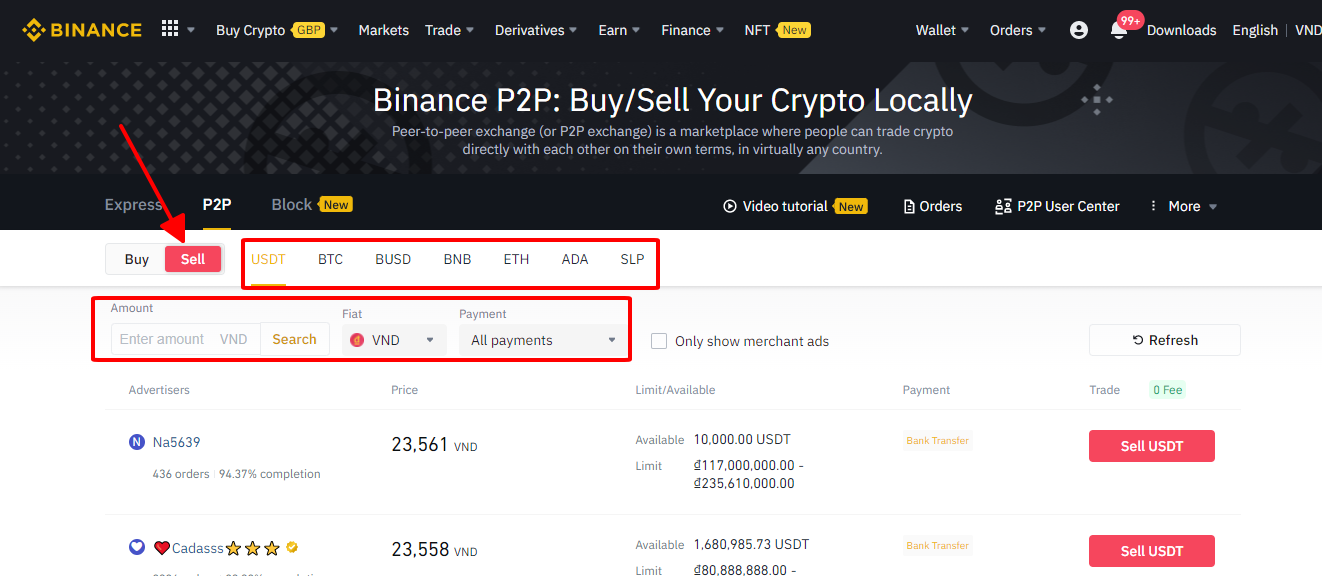Select the ADA coin tab
Viewport: 1322px width, 576px height.
(575, 259)
